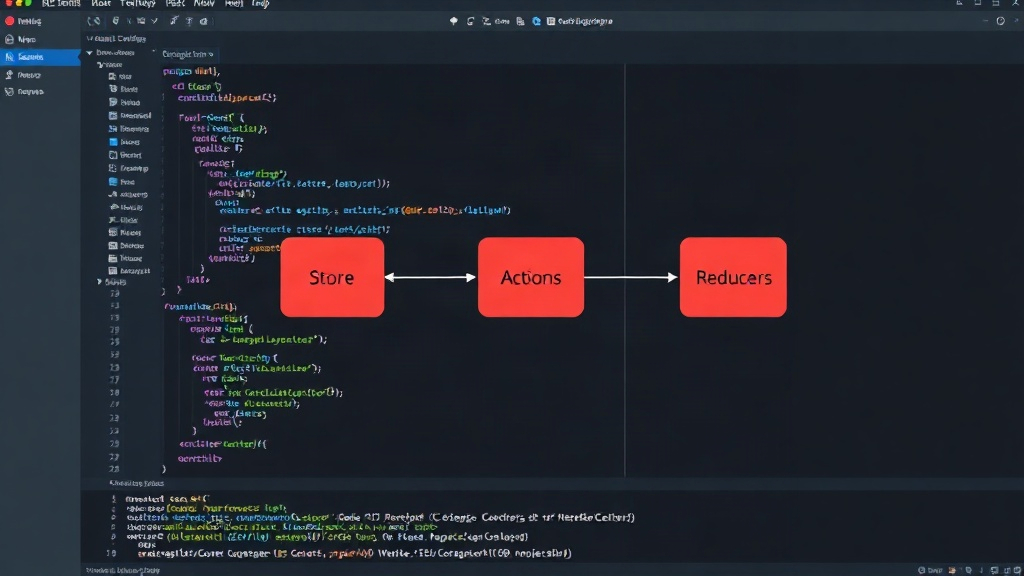The width and height of the screenshot is (1024, 576).
Task: Click the blue circular icon in the top toolbar
Action: coord(536,21)
